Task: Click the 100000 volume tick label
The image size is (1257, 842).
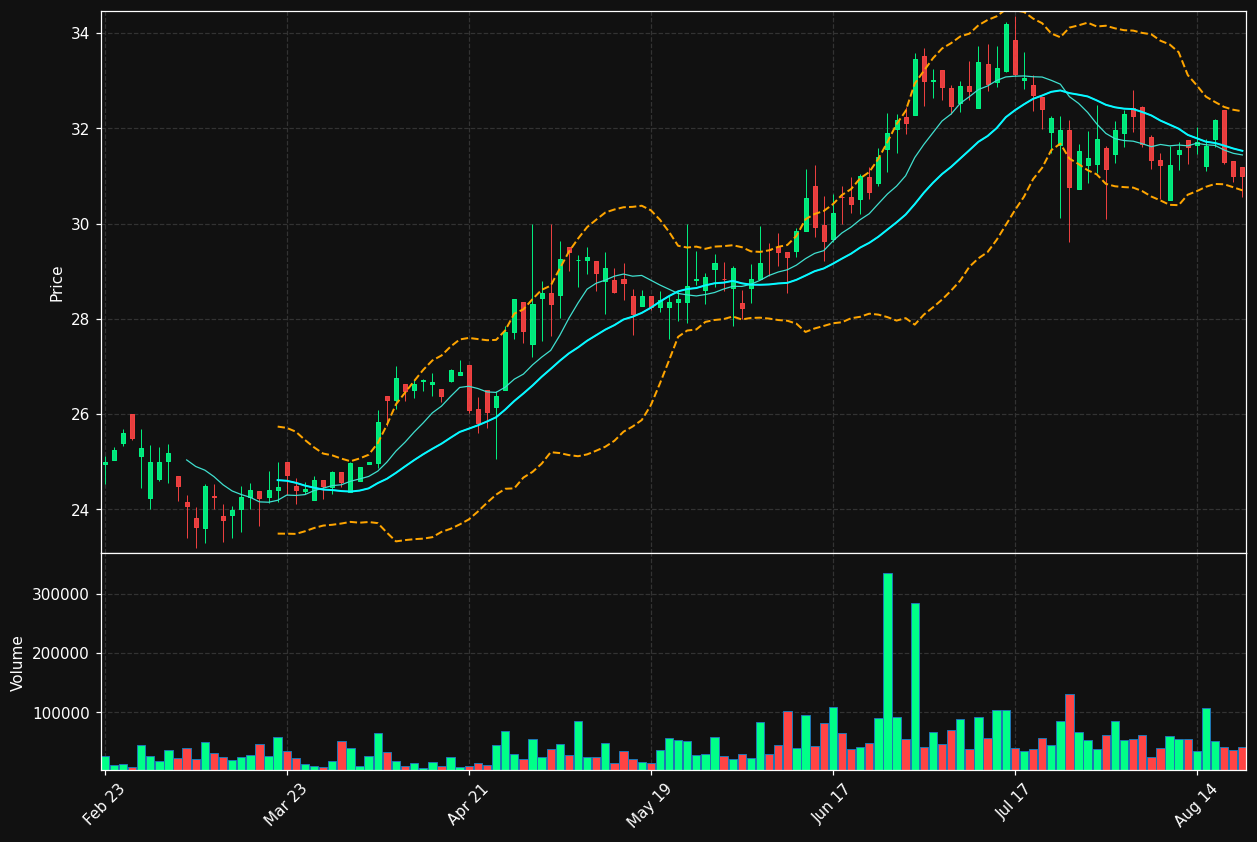Action: point(62,713)
